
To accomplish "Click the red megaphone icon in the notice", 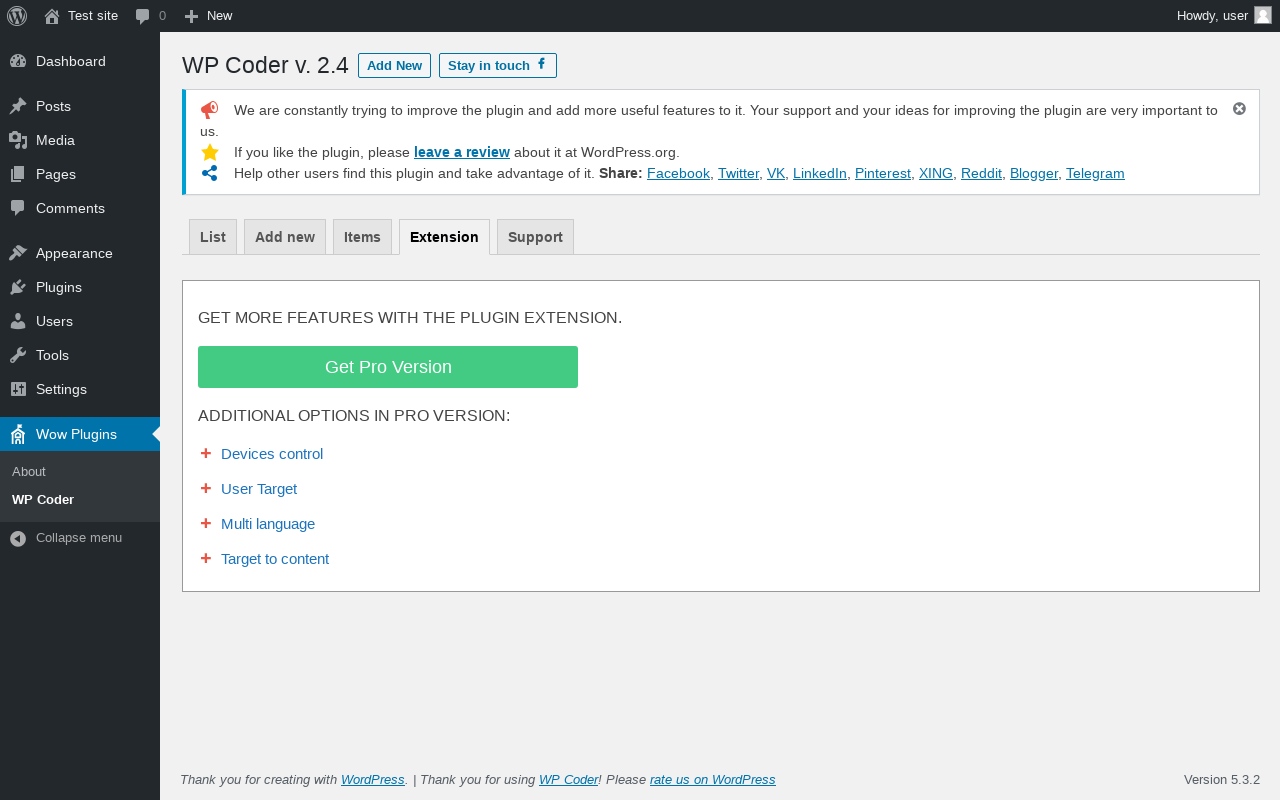I will tap(209, 110).
